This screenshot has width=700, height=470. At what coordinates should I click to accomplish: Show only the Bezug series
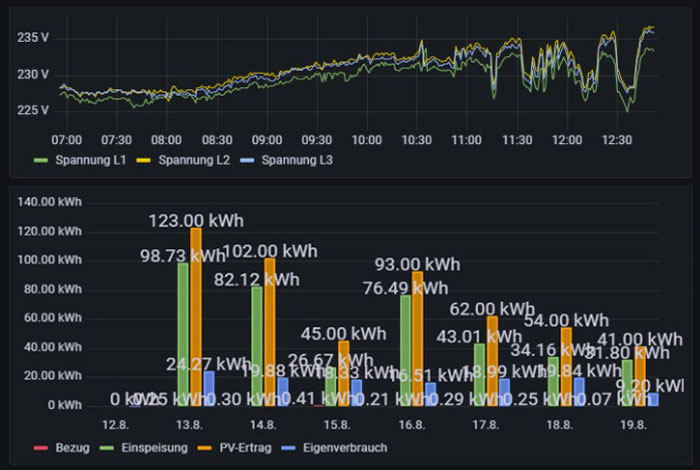point(72,448)
